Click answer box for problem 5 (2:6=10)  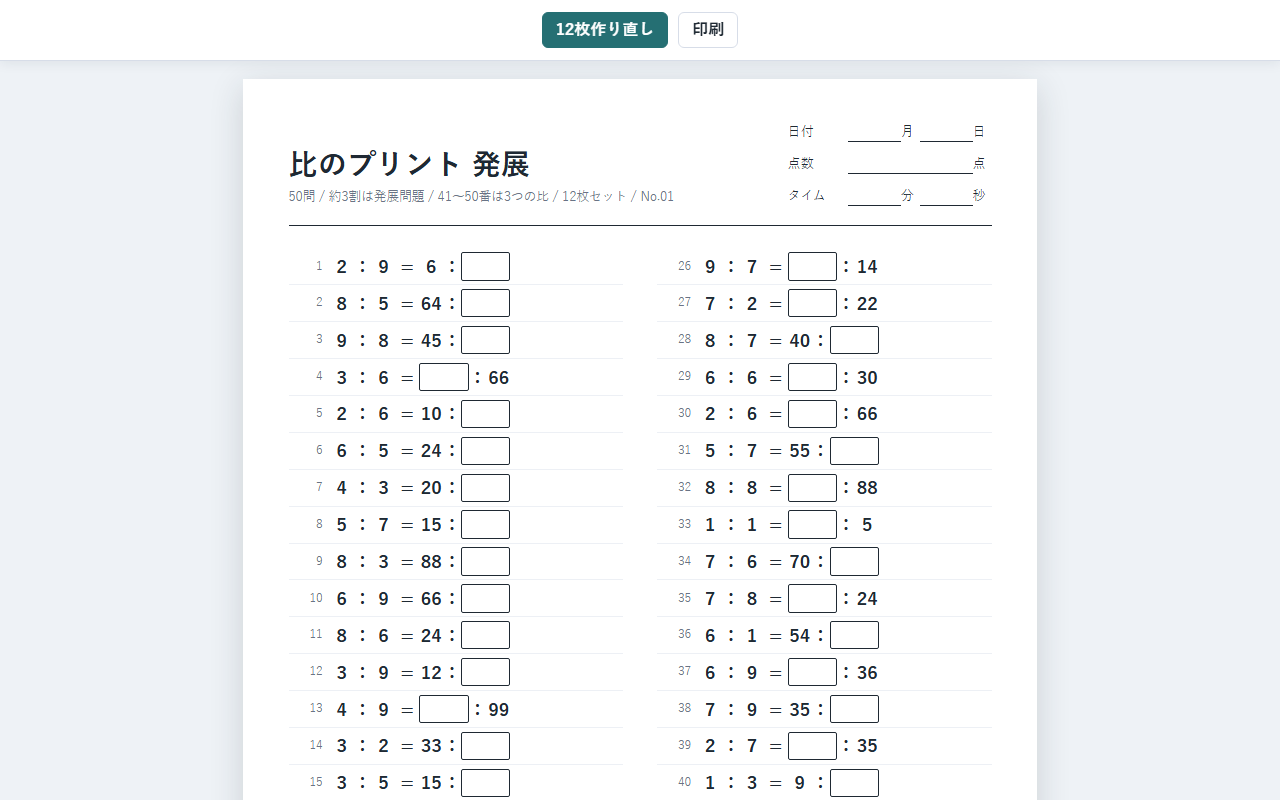coord(485,414)
